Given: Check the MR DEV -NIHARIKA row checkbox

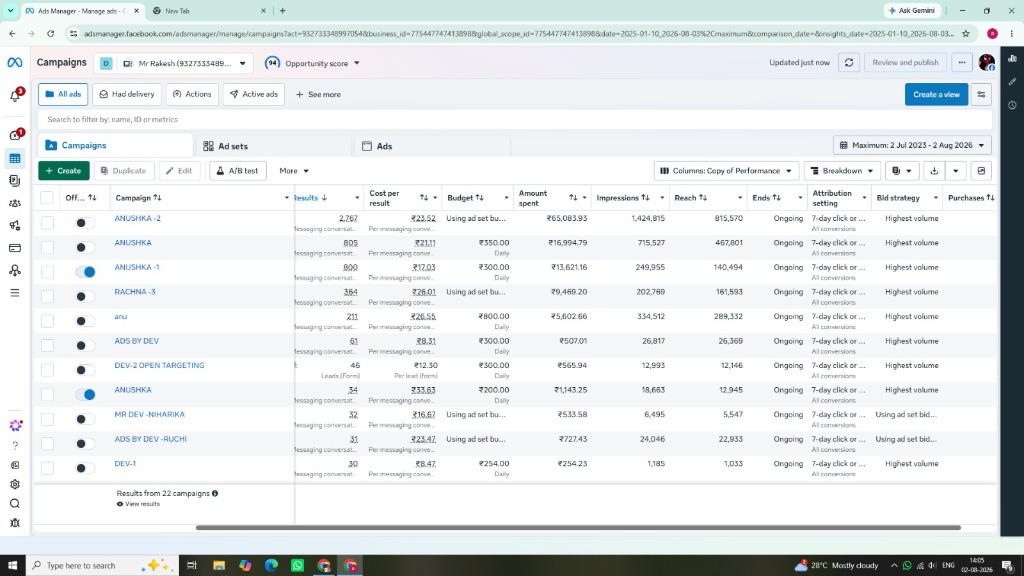Looking at the screenshot, I should click(48, 419).
